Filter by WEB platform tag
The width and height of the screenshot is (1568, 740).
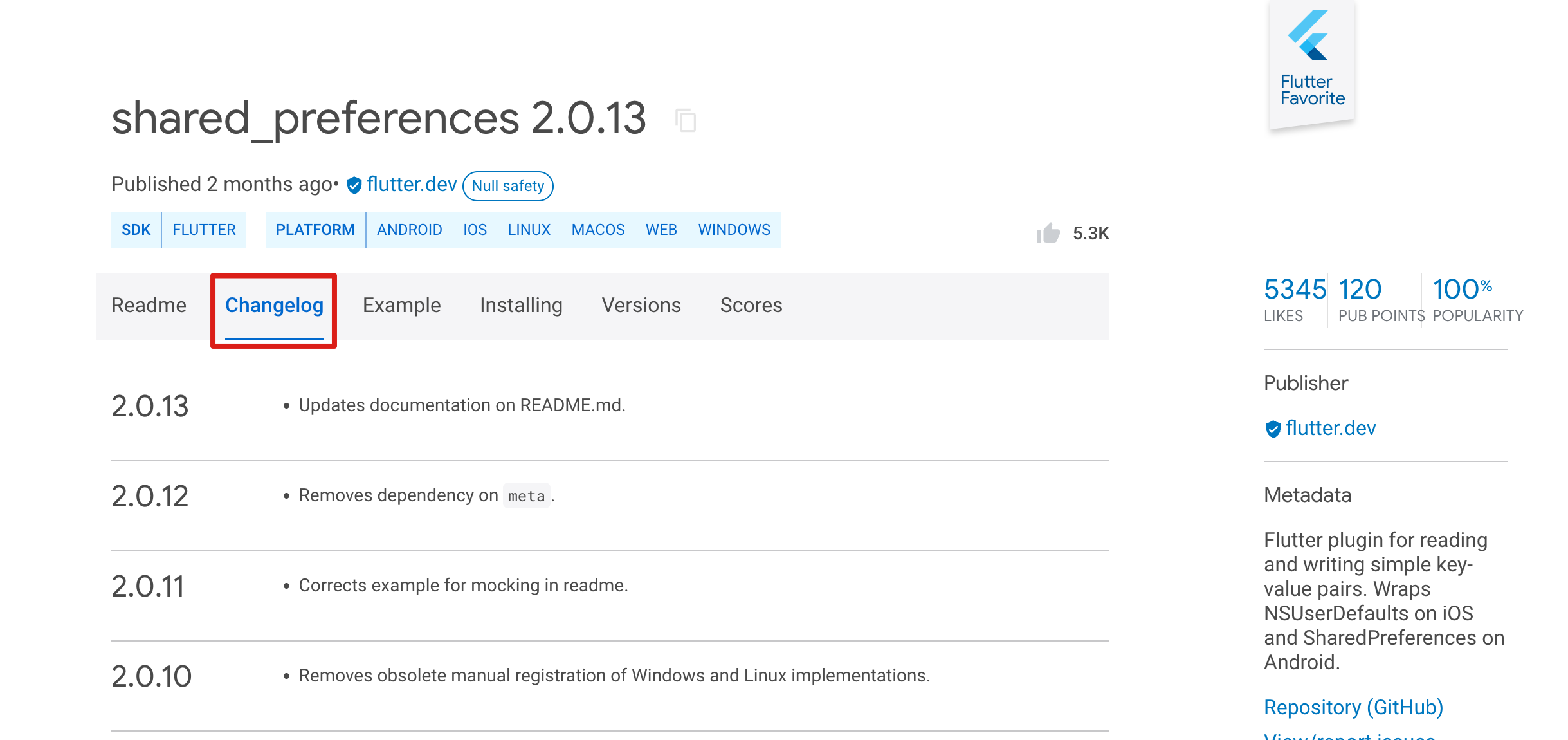pos(661,230)
